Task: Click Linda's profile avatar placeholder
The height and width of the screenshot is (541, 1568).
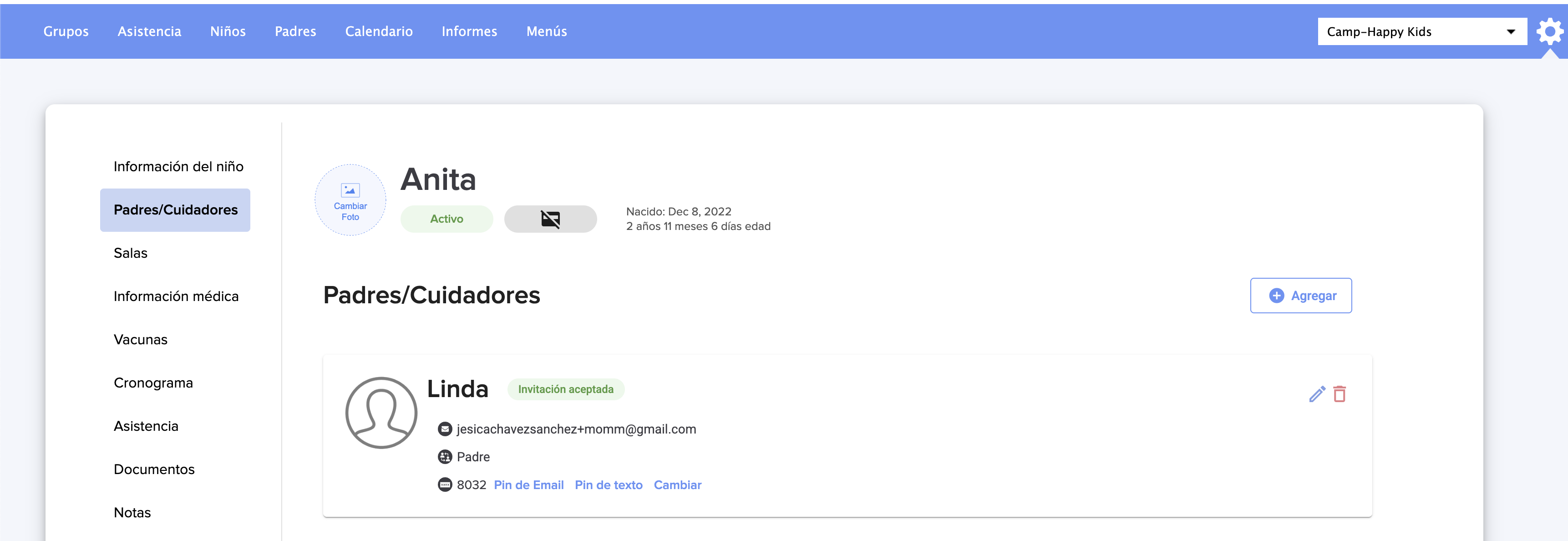Action: click(381, 413)
